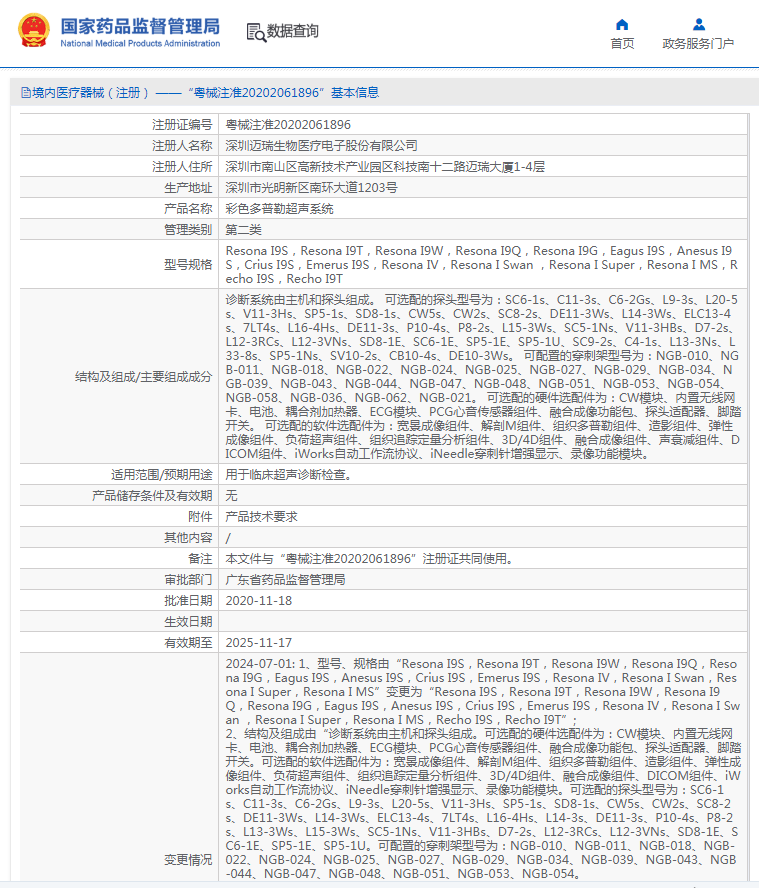Click National Medical Products Administration text
The width and height of the screenshot is (759, 888).
(x=140, y=44)
